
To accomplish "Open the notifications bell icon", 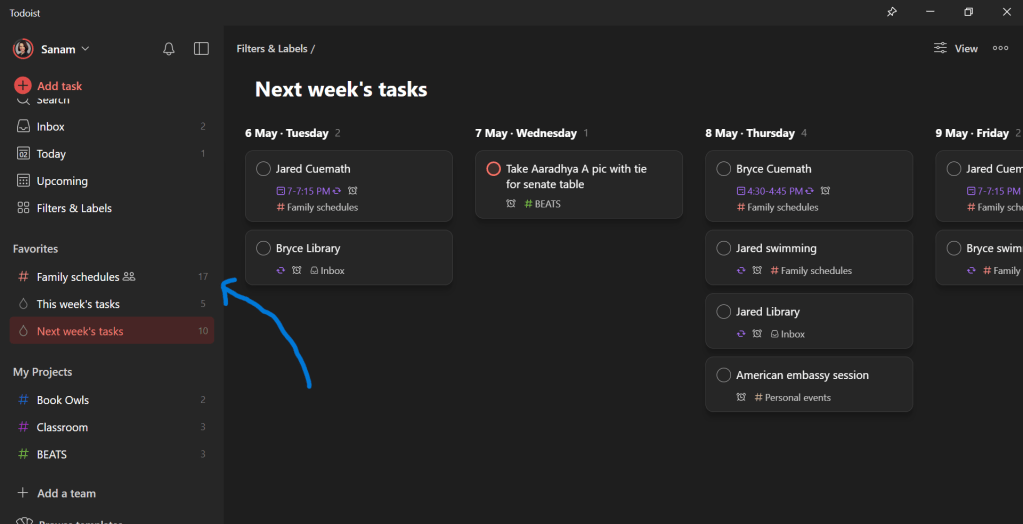I will (169, 49).
